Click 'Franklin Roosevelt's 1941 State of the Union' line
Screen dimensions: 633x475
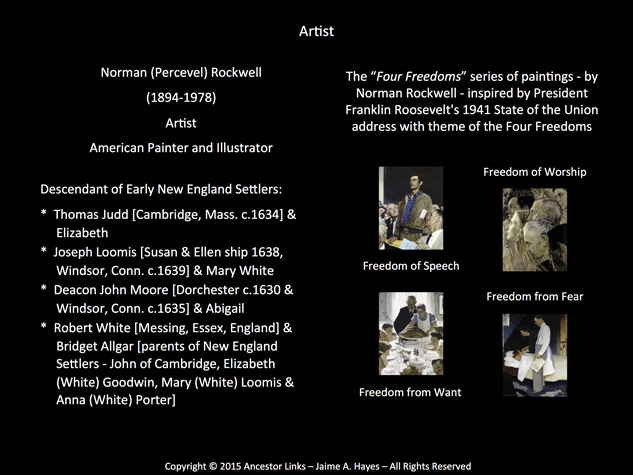click(472, 110)
